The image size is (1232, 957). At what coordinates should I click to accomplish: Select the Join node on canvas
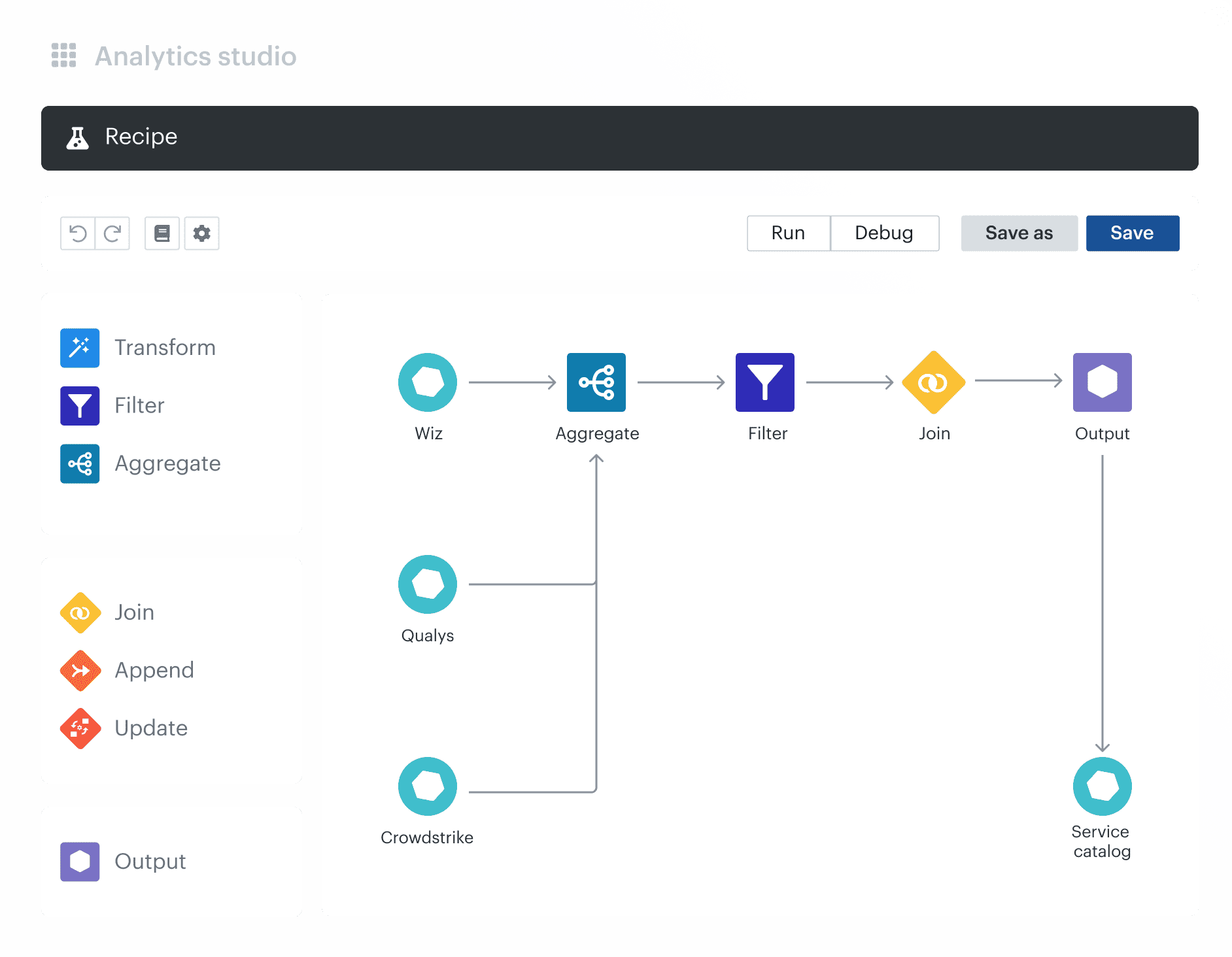tap(934, 382)
